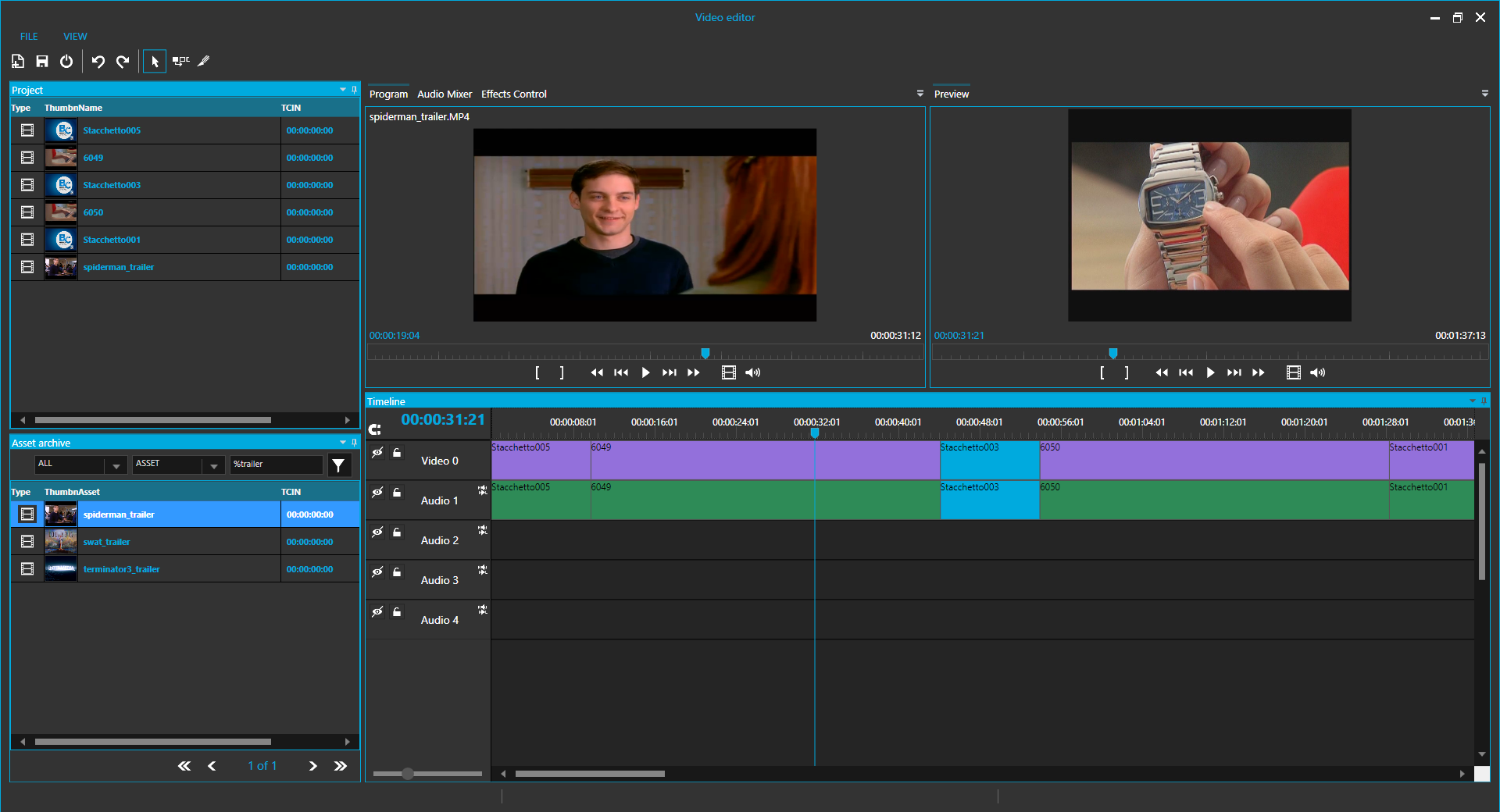Click the power icon in the toolbar

coord(66,61)
